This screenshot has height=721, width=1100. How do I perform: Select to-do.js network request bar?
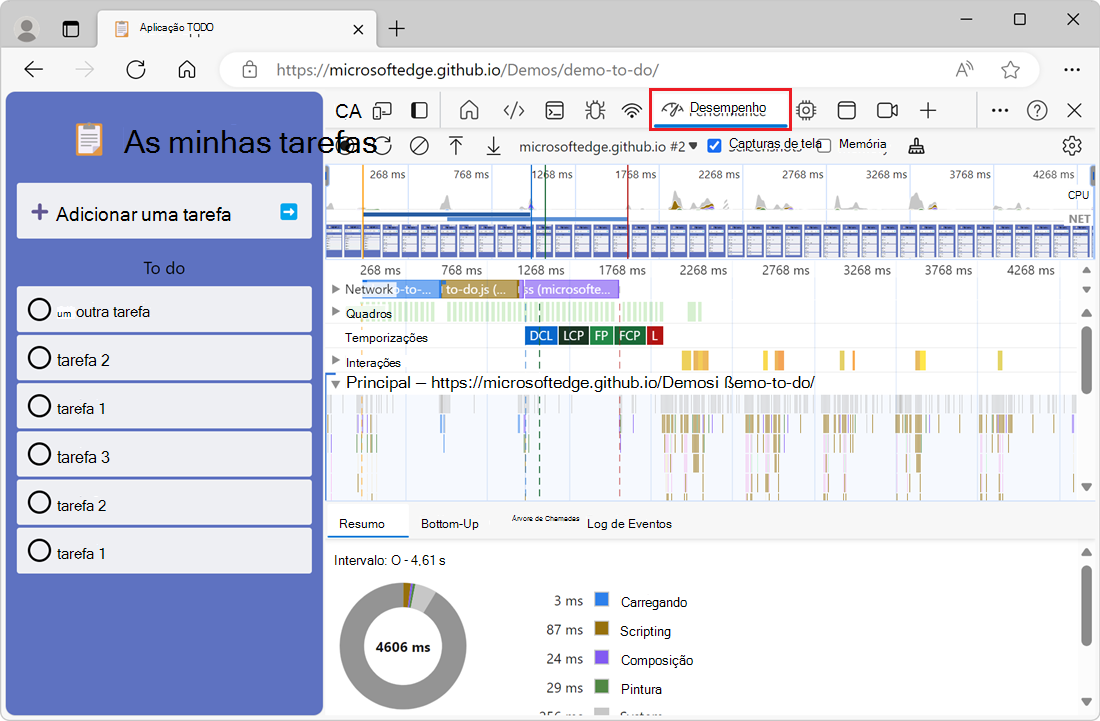click(479, 289)
